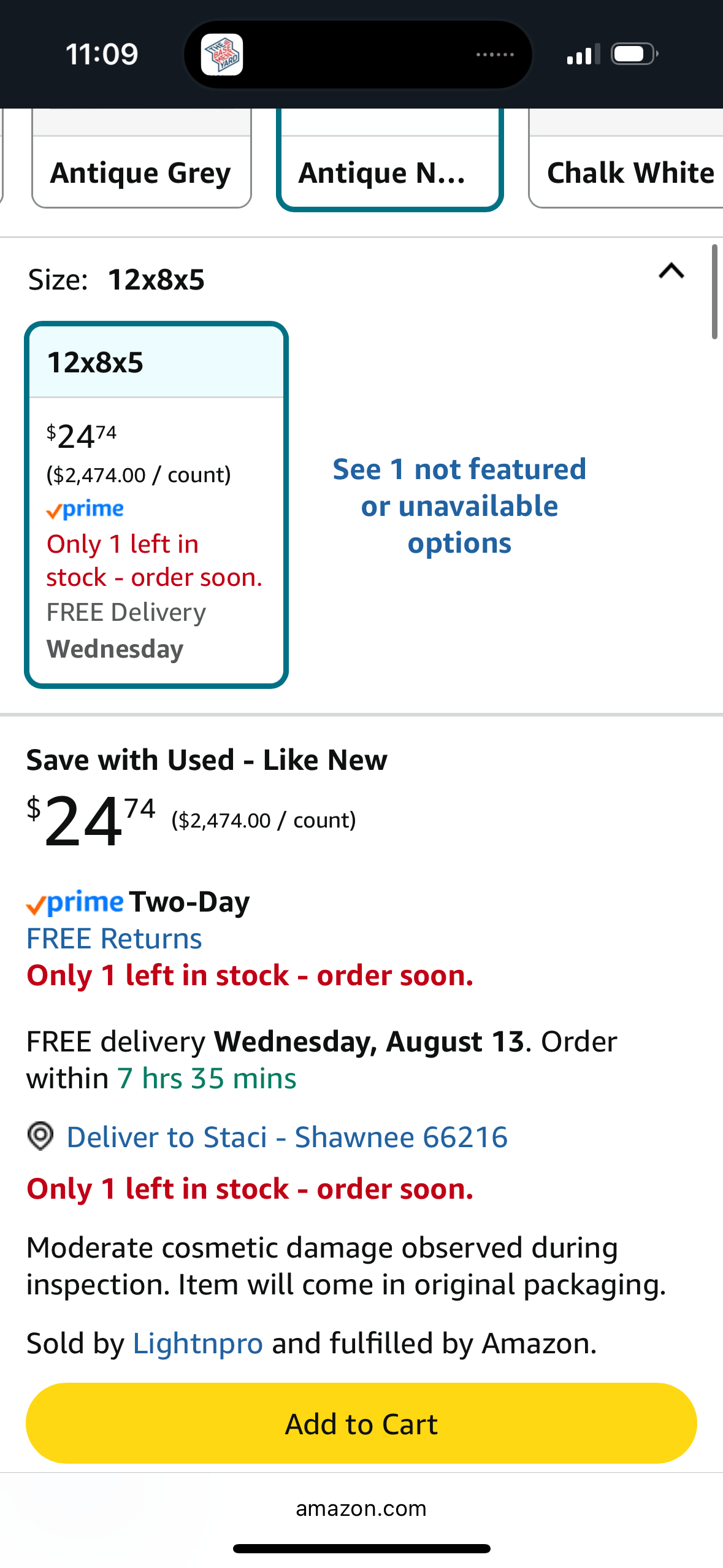Tap the 11:09 clock in status bar

(x=102, y=55)
